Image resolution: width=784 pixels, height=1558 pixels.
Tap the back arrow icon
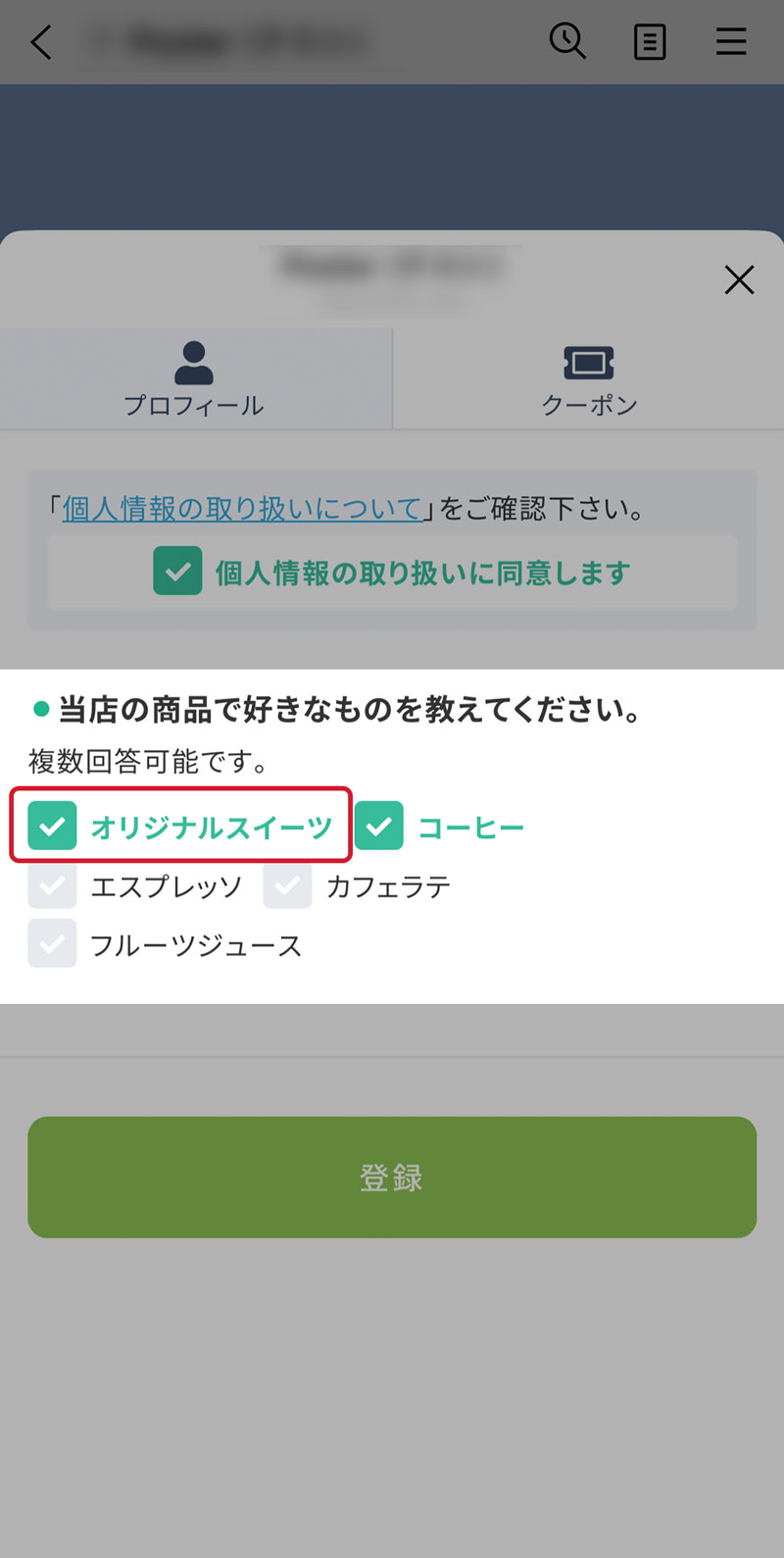41,42
